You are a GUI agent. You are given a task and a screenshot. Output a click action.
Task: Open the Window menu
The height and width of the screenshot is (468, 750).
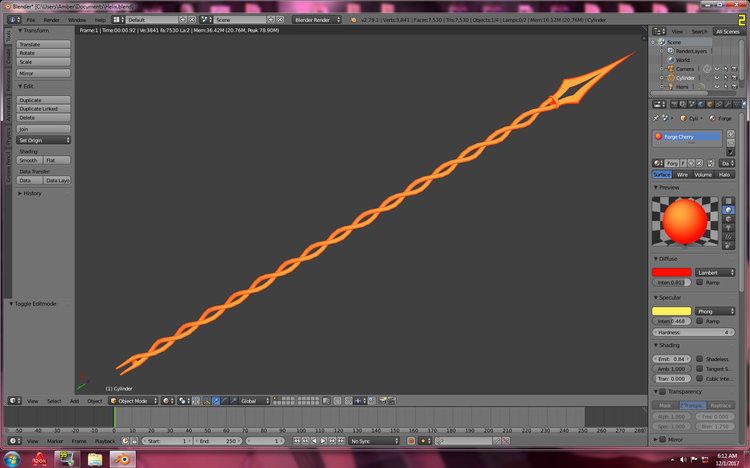click(77, 20)
